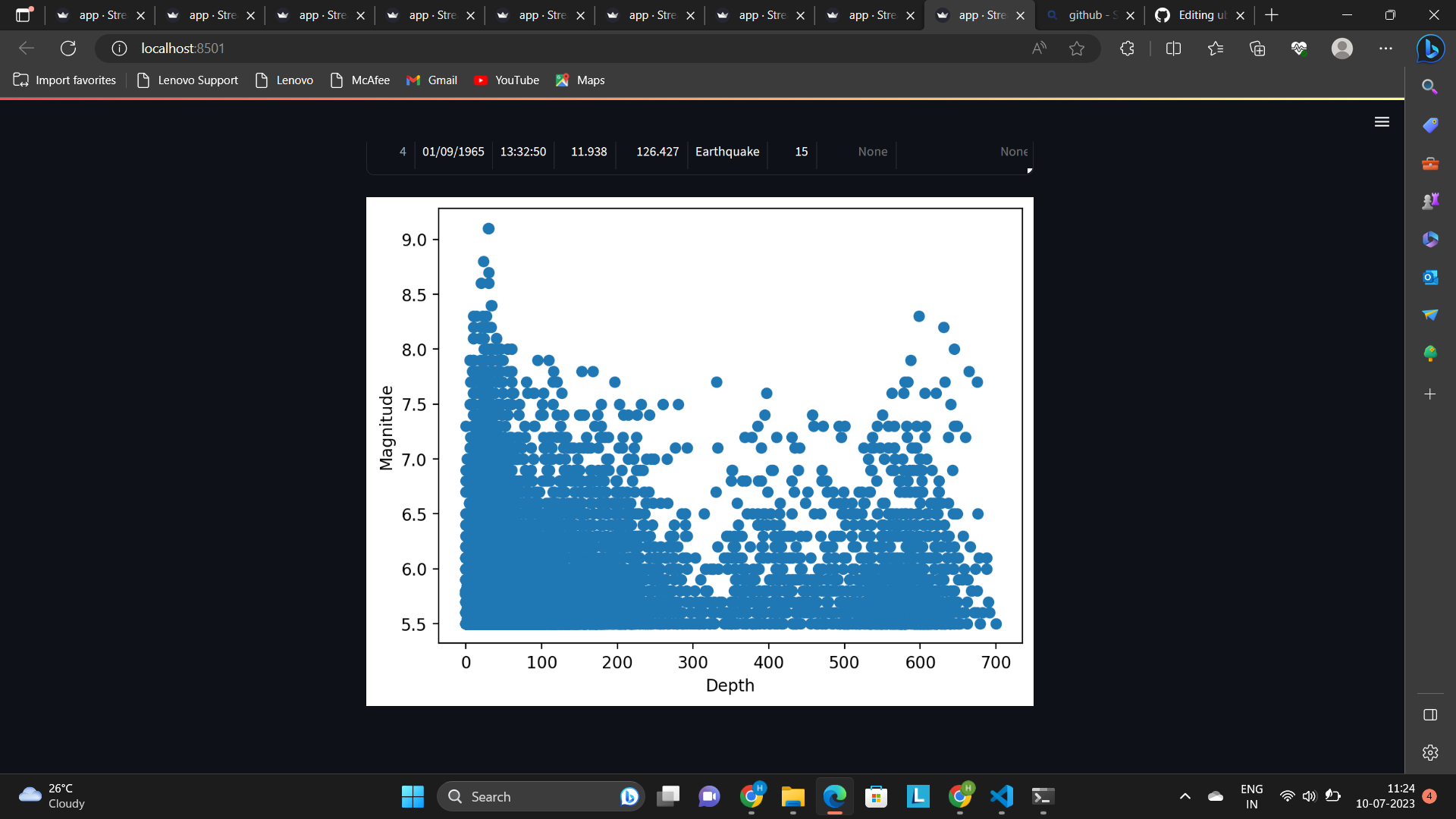Open Tab actions menu button
This screenshot has height=819, width=1456.
[24, 15]
